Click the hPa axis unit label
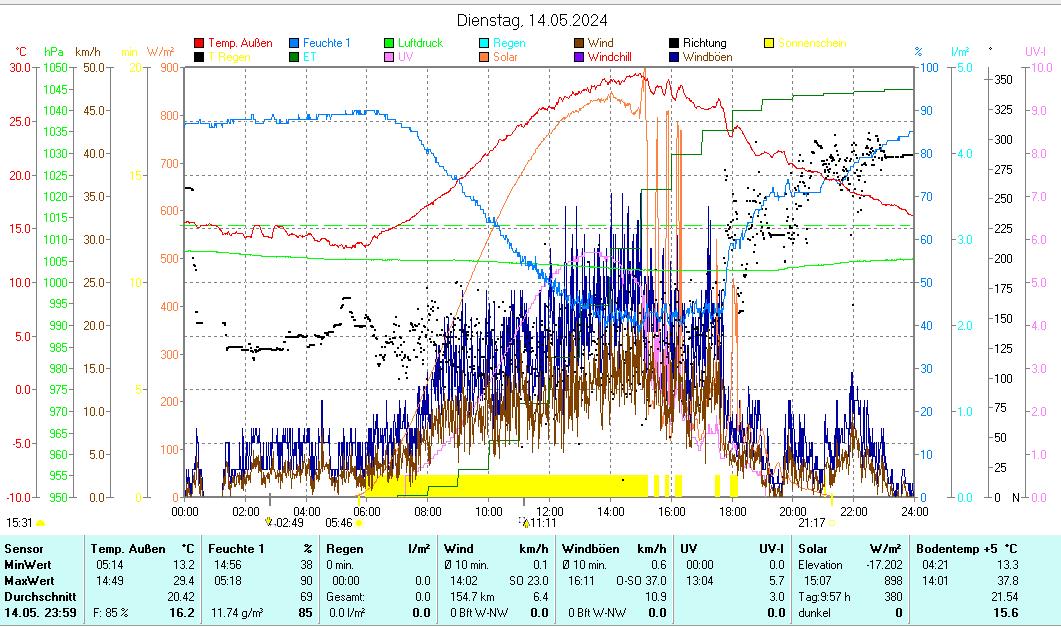Image resolution: width=1061 pixels, height=627 pixels. (53, 52)
